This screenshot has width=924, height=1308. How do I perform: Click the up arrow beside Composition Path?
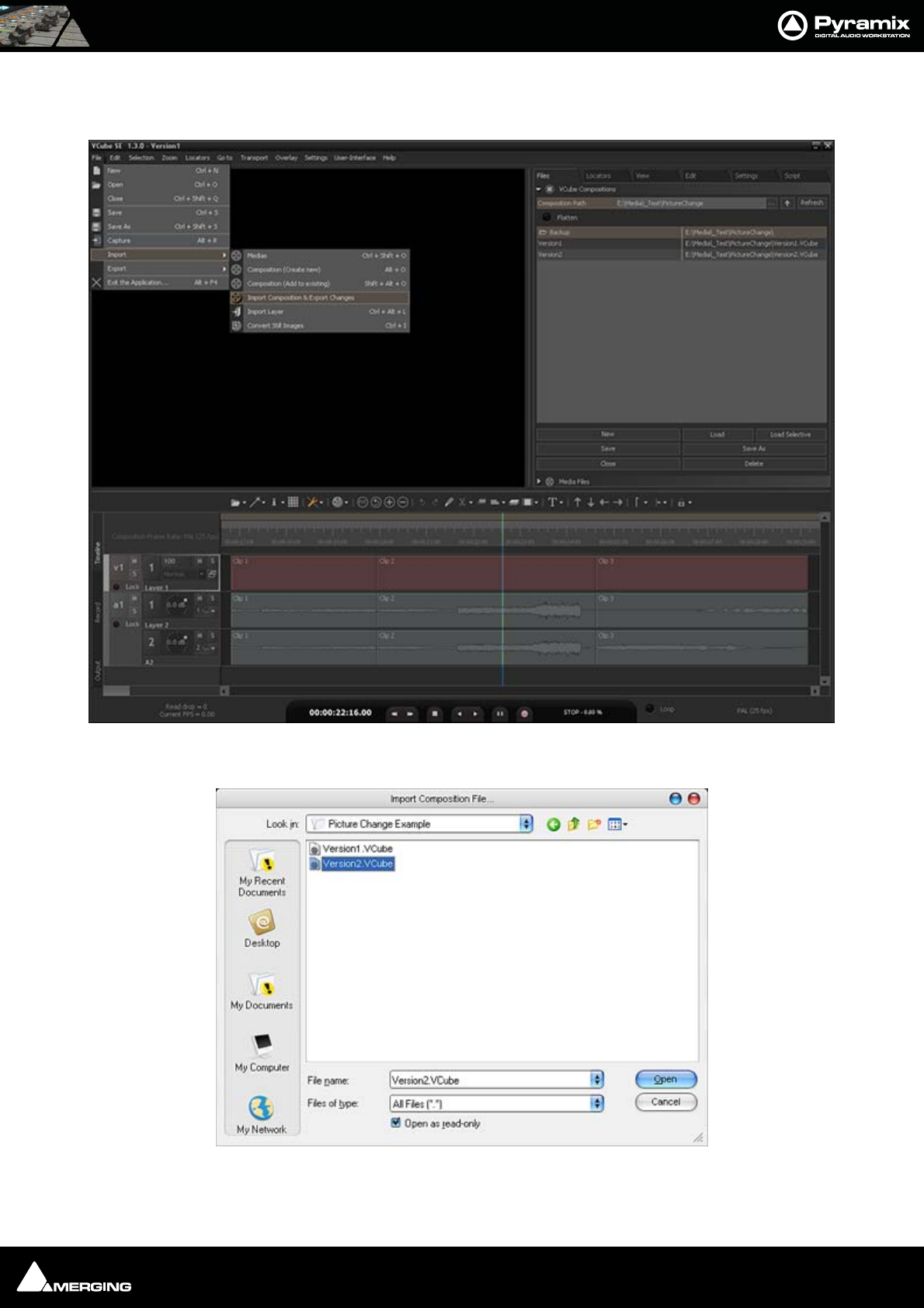point(787,203)
